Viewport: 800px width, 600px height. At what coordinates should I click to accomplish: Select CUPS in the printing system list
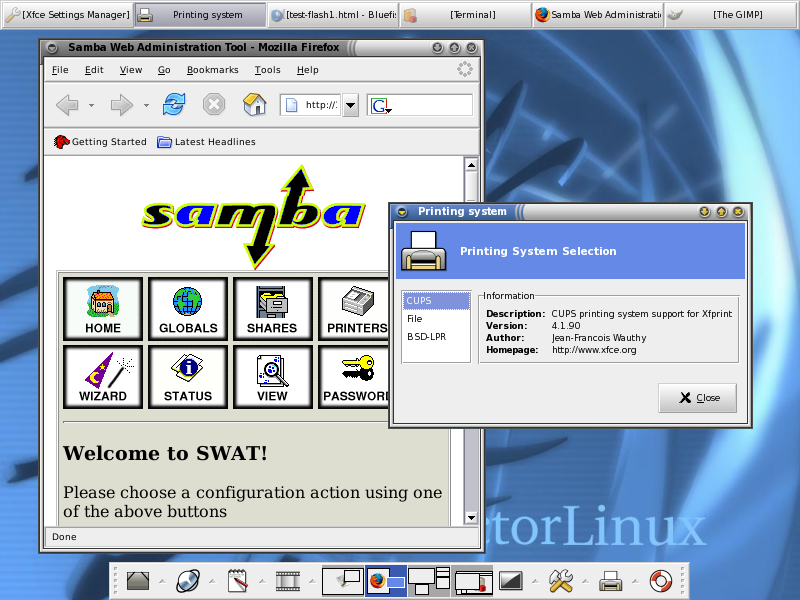(x=436, y=301)
